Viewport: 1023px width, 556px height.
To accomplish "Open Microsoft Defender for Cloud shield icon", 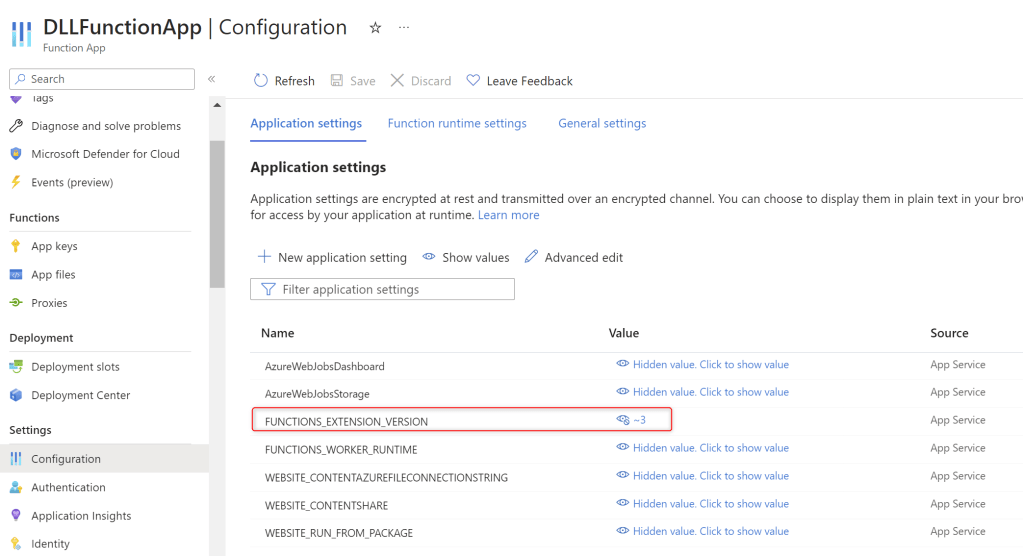I will (16, 154).
